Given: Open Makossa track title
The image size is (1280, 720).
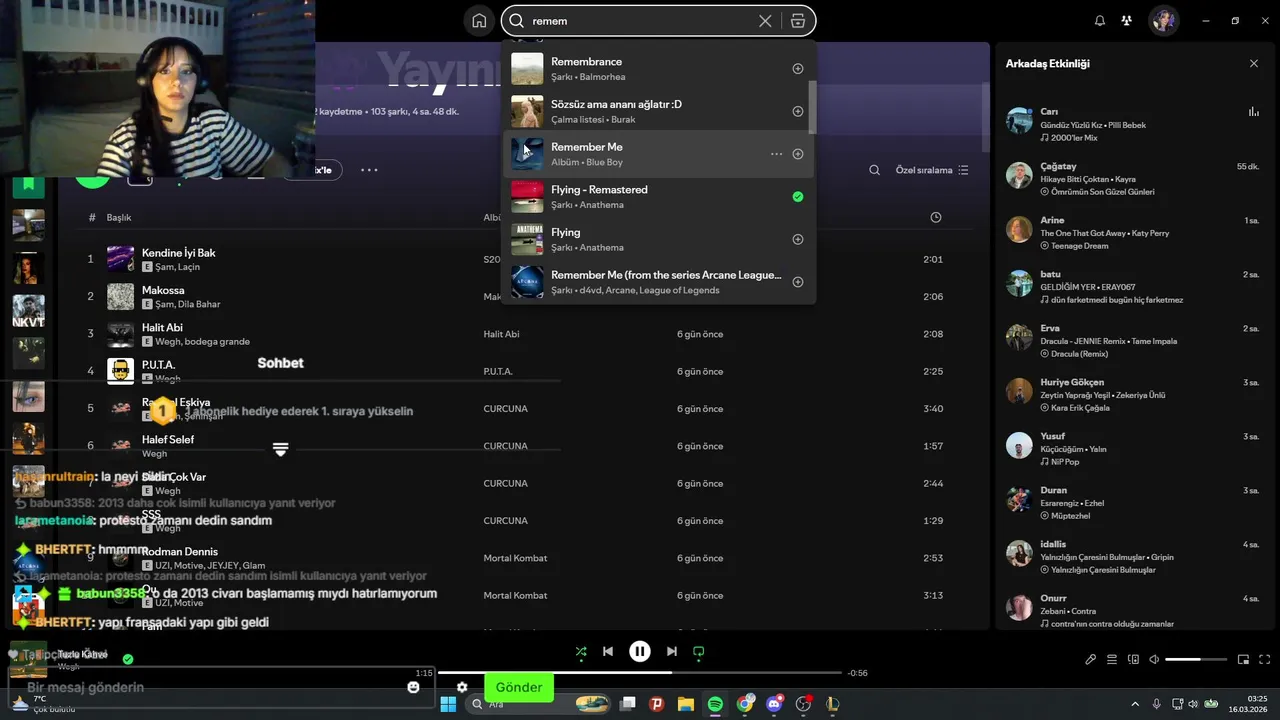Looking at the screenshot, I should point(163,290).
